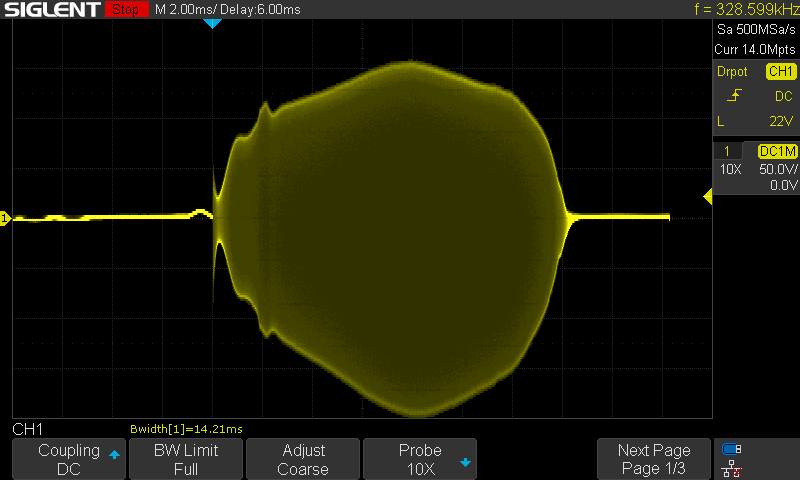The height and width of the screenshot is (480, 800).
Task: Open the Probe 10X dropdown
Action: 420,459
